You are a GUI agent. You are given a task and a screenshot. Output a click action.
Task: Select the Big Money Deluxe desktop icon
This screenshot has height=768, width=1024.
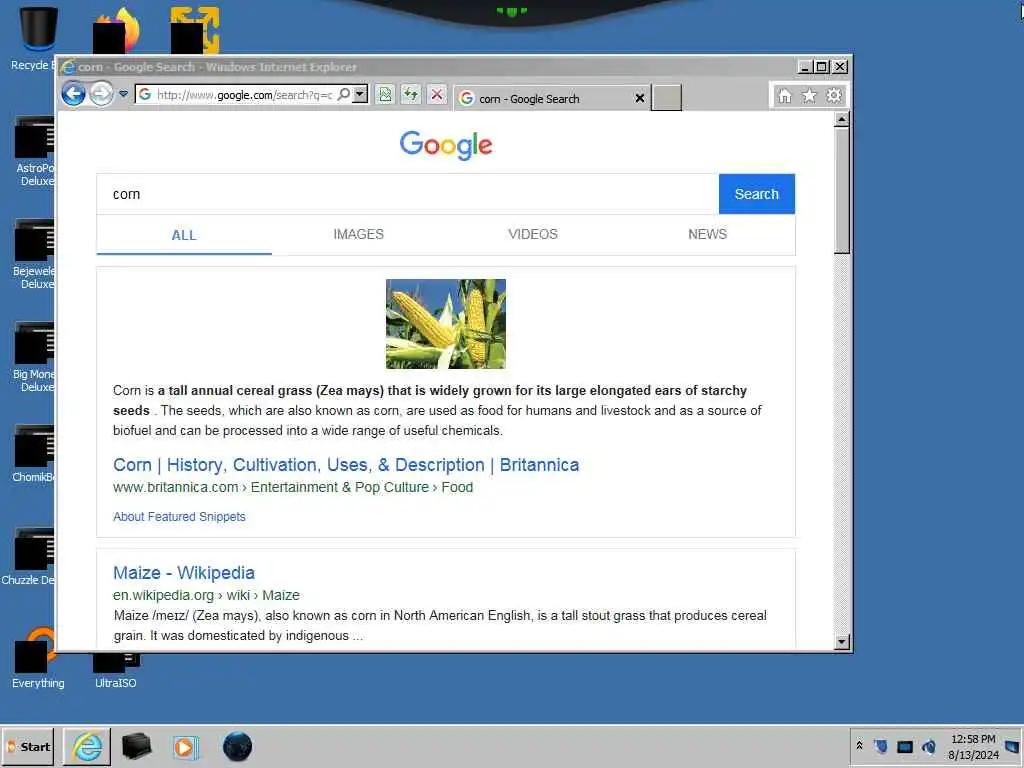pyautogui.click(x=34, y=357)
